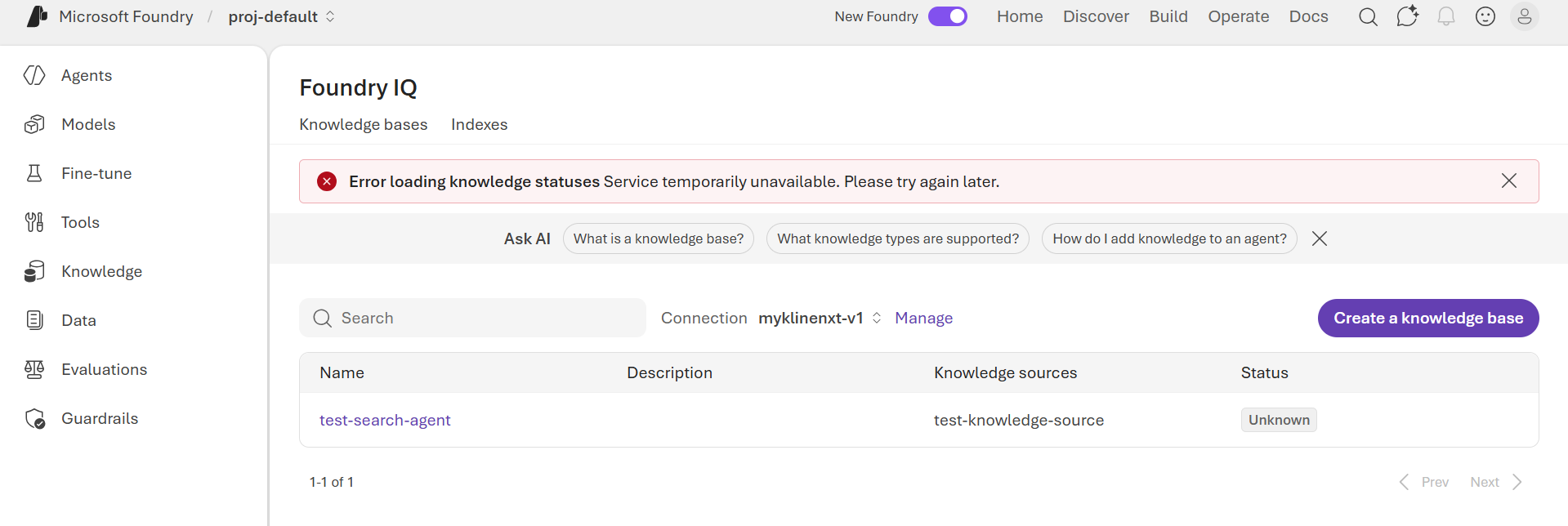Open the Tools sidebar icon
Viewport: 1568px width, 526px height.
[34, 222]
